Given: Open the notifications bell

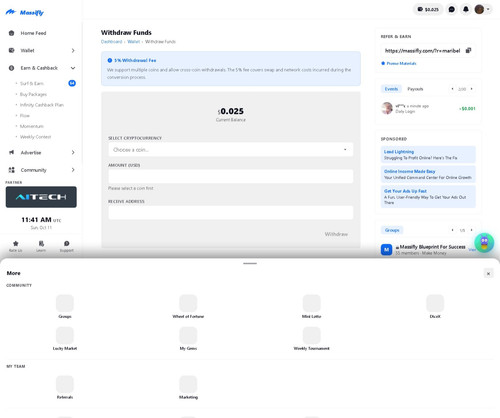Looking at the screenshot, I should point(466,9).
